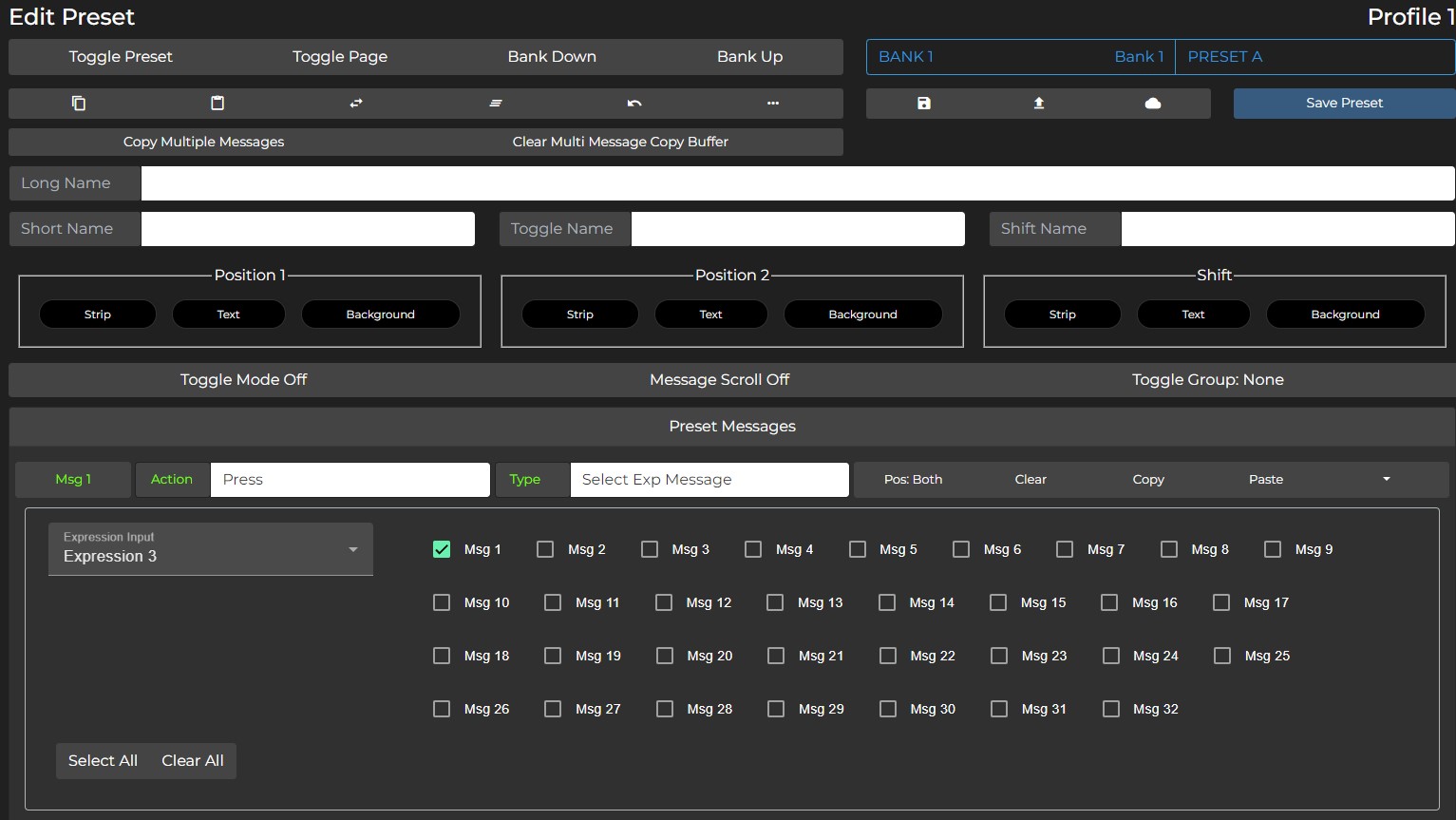Click the clear lines icon
The height and width of the screenshot is (820, 1456).
click(x=496, y=104)
